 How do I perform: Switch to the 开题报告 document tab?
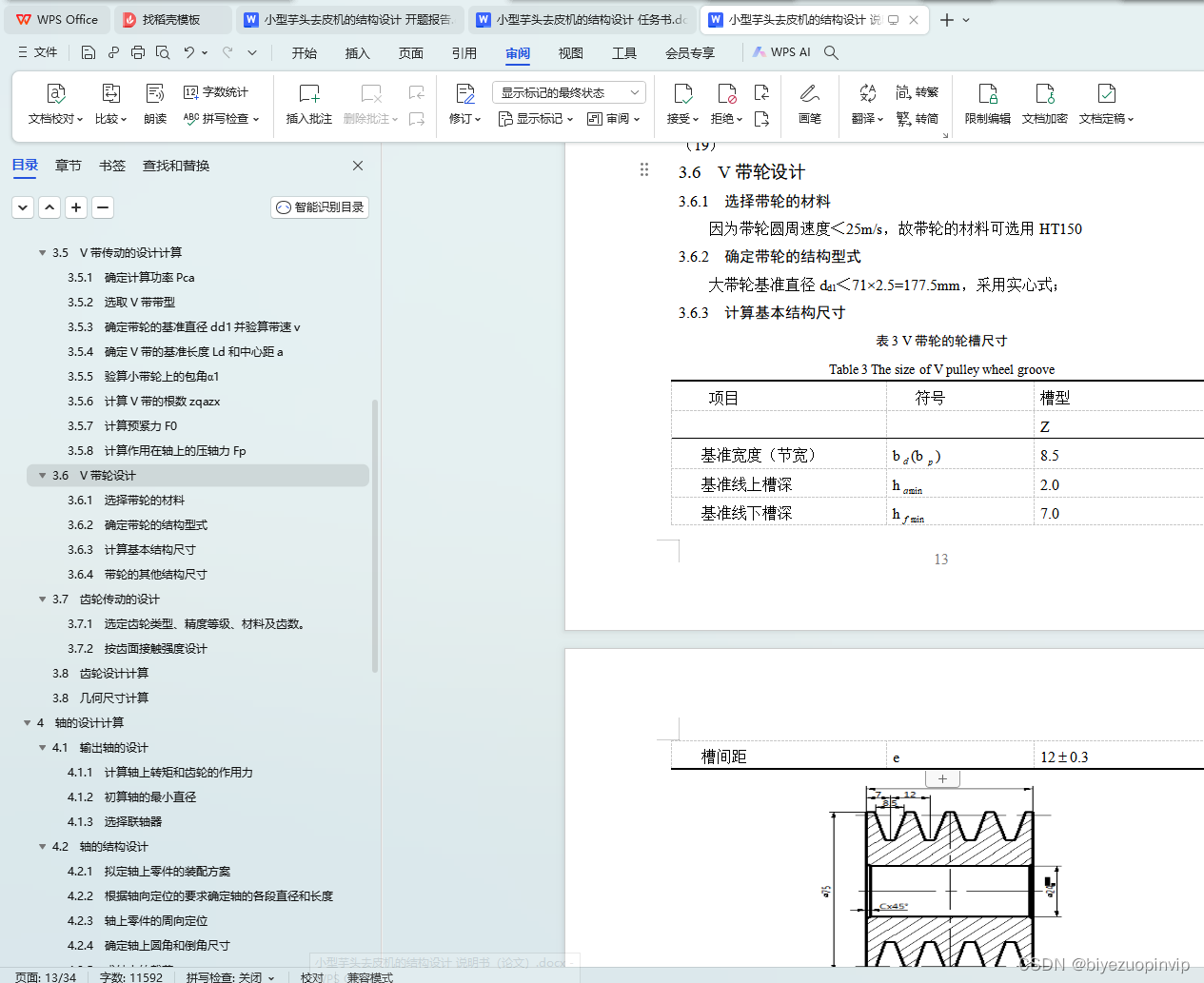[348, 19]
